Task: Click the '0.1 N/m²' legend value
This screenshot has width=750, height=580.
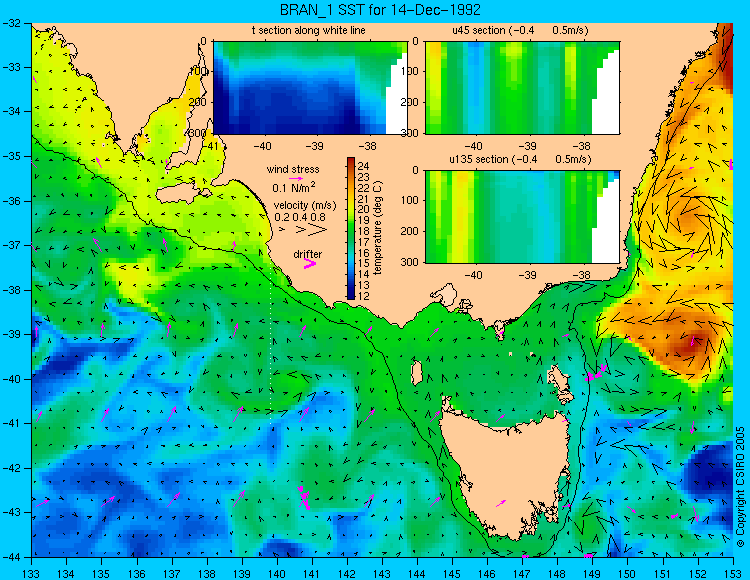Action: point(294,187)
